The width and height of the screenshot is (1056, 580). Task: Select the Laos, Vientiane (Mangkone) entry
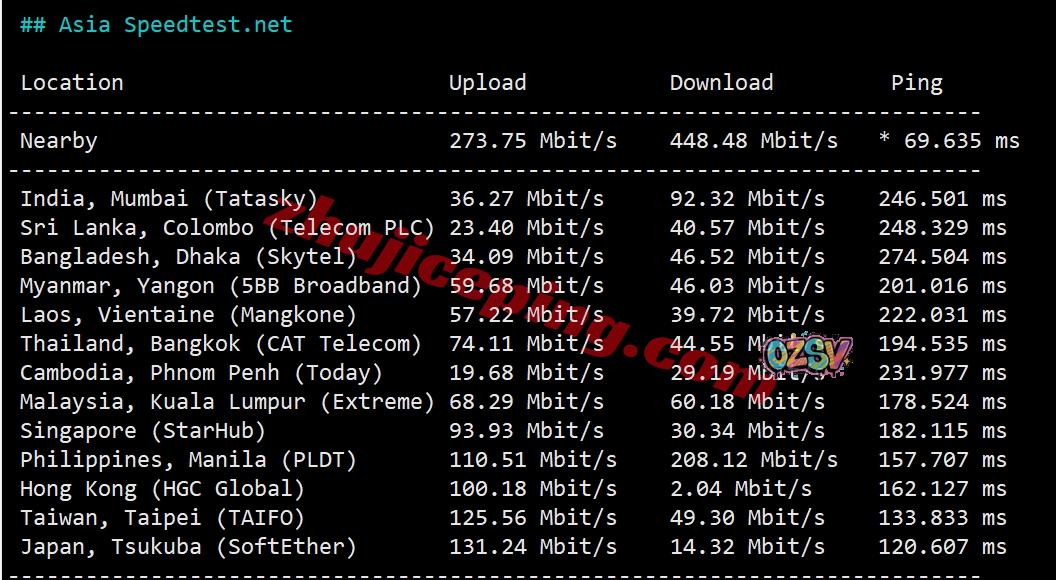click(x=188, y=315)
